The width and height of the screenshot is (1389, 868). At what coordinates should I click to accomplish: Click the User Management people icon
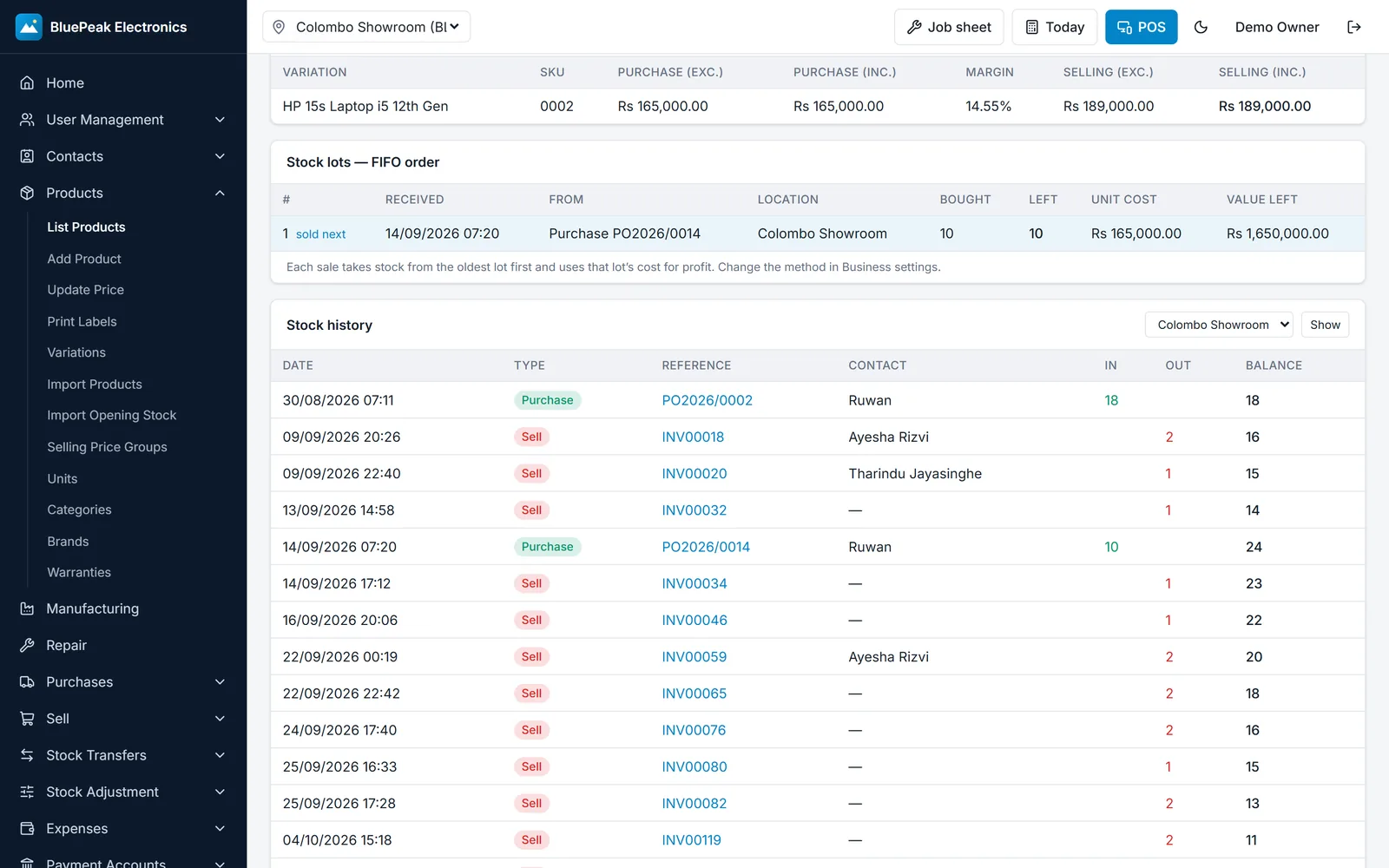pos(27,120)
